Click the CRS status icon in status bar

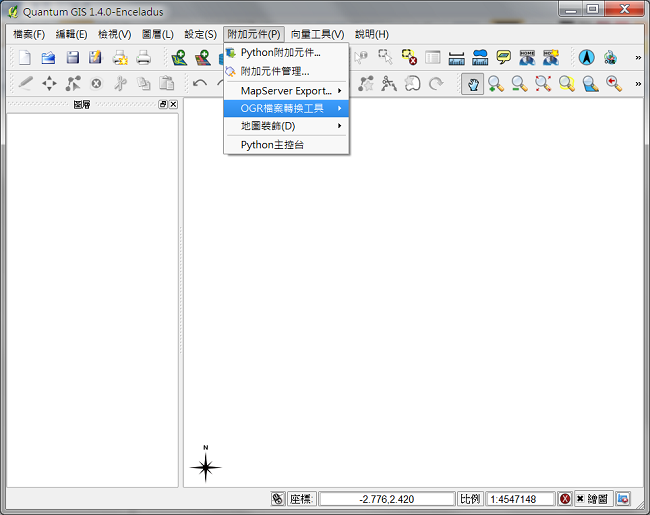[x=623, y=499]
